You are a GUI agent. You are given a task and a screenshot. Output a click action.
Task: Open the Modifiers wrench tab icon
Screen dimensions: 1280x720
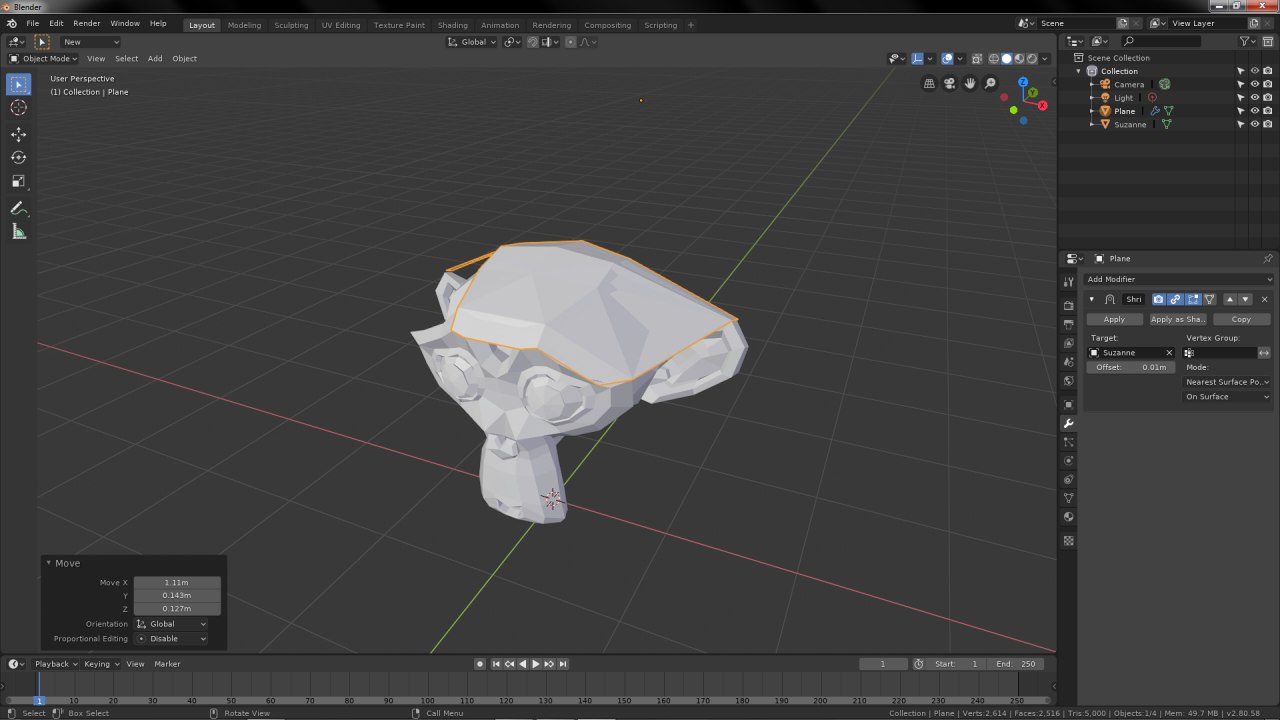[1068, 424]
